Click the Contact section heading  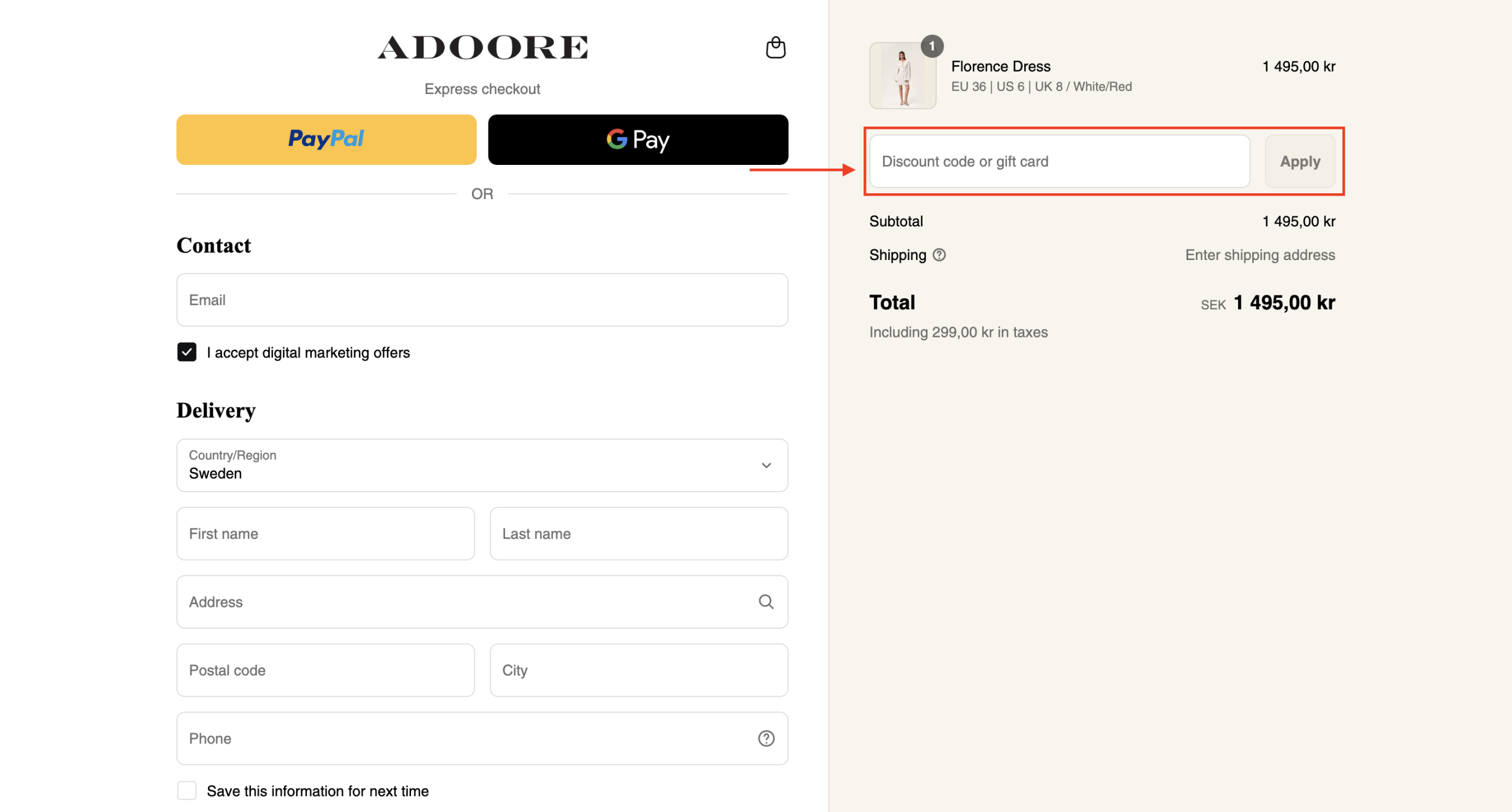point(214,245)
